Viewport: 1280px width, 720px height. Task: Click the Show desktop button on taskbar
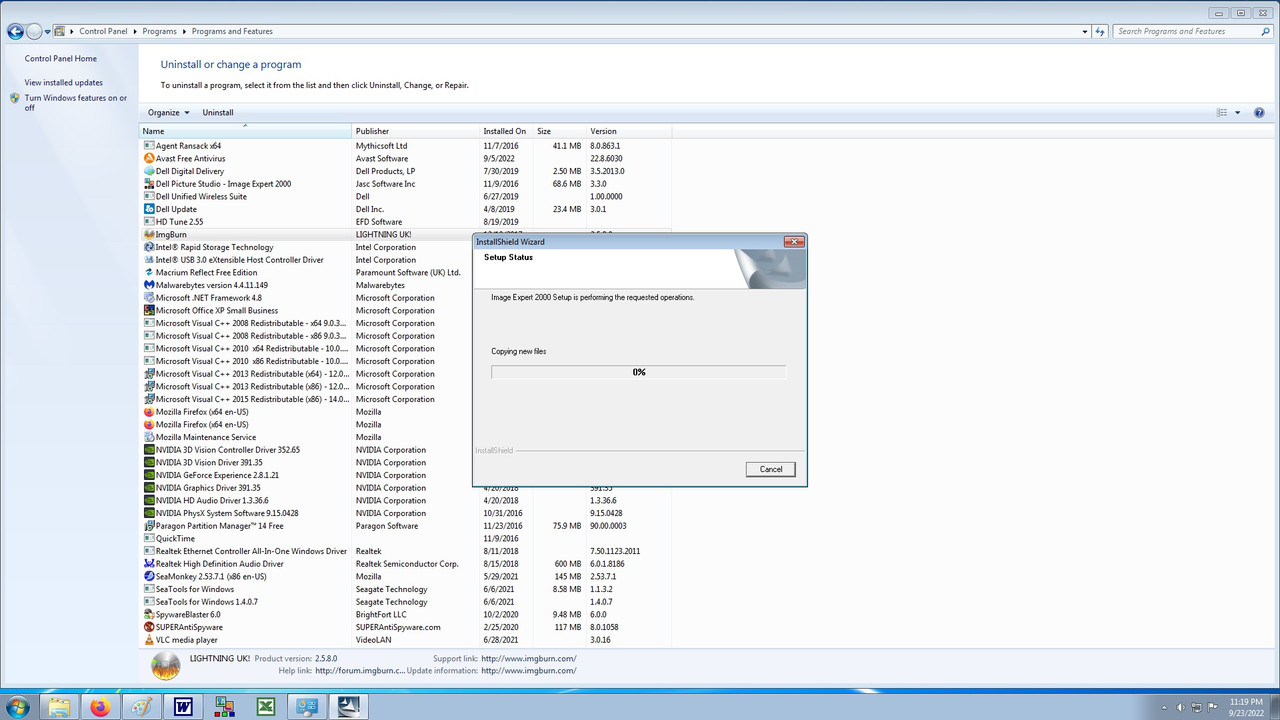(x=1273, y=707)
